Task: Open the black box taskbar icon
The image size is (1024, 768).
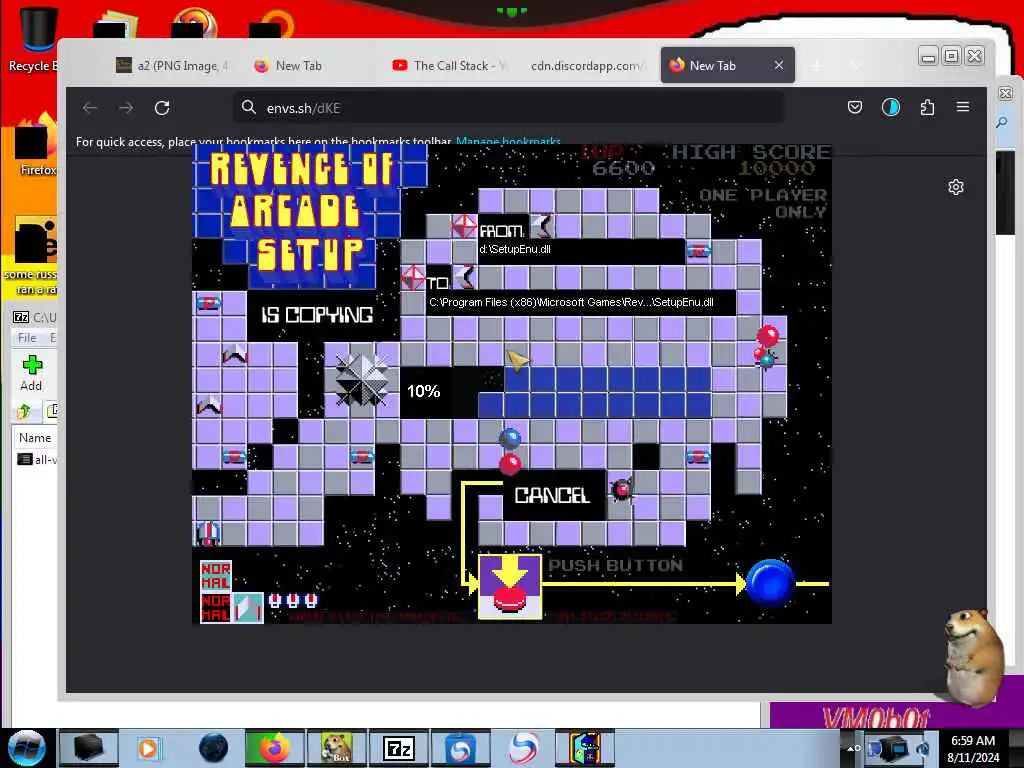Action: point(88,748)
